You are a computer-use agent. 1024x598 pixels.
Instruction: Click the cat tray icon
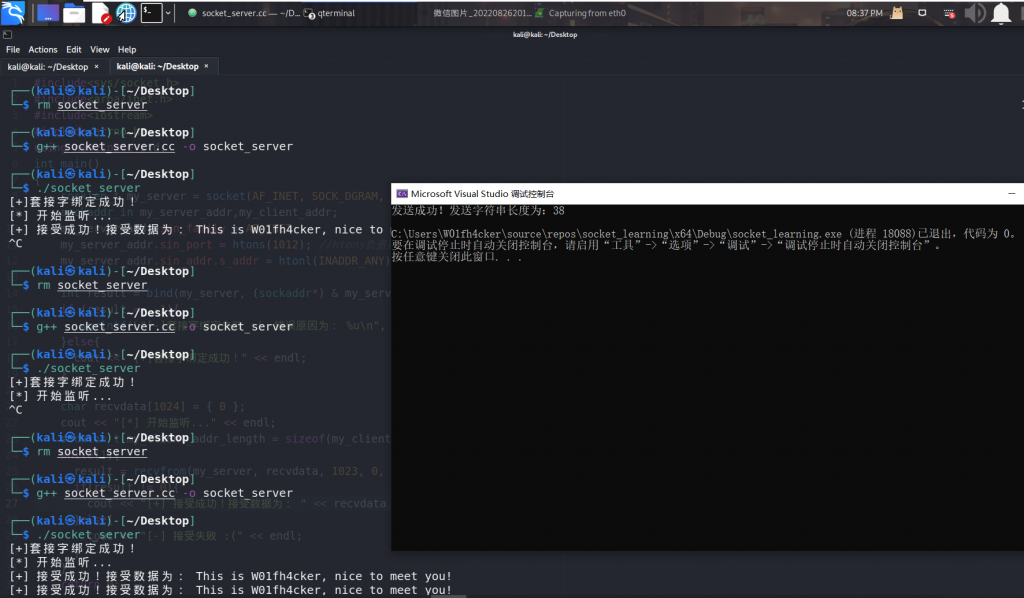[897, 13]
